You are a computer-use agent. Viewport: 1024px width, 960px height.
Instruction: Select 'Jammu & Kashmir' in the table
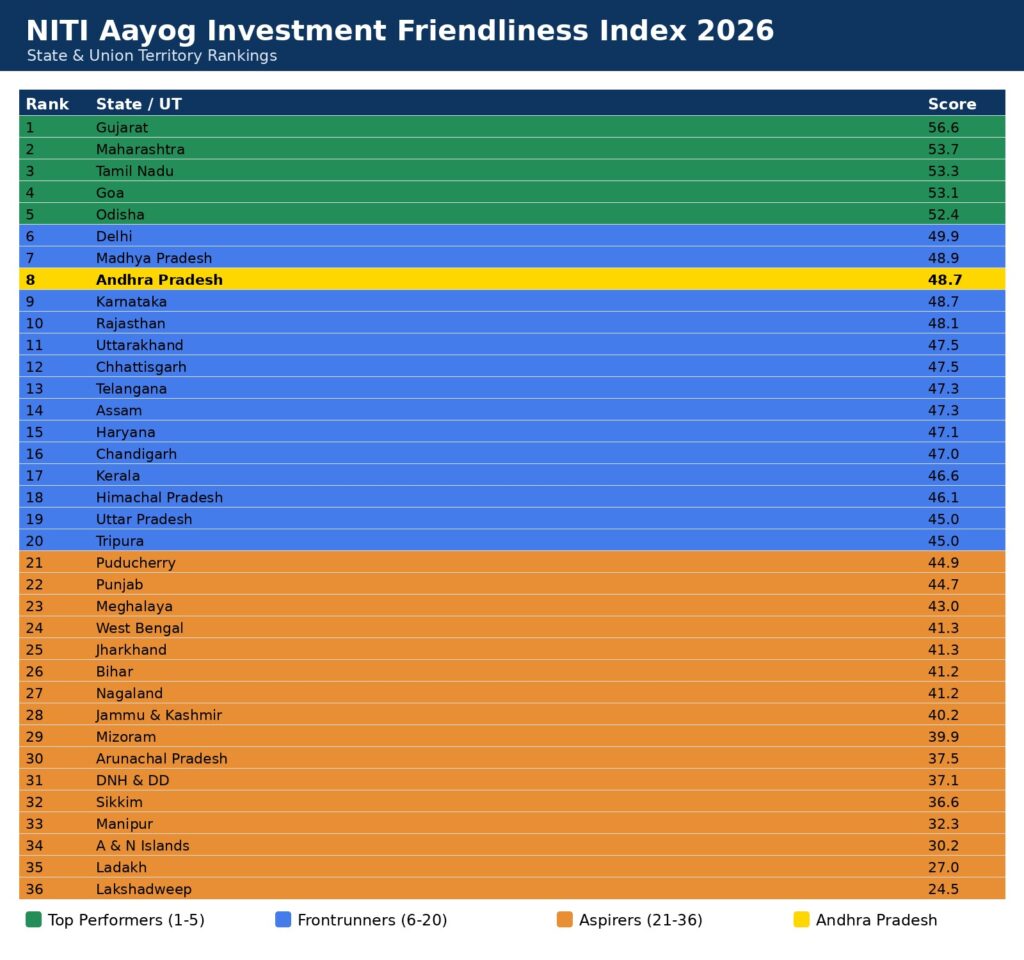pyautogui.click(x=159, y=715)
